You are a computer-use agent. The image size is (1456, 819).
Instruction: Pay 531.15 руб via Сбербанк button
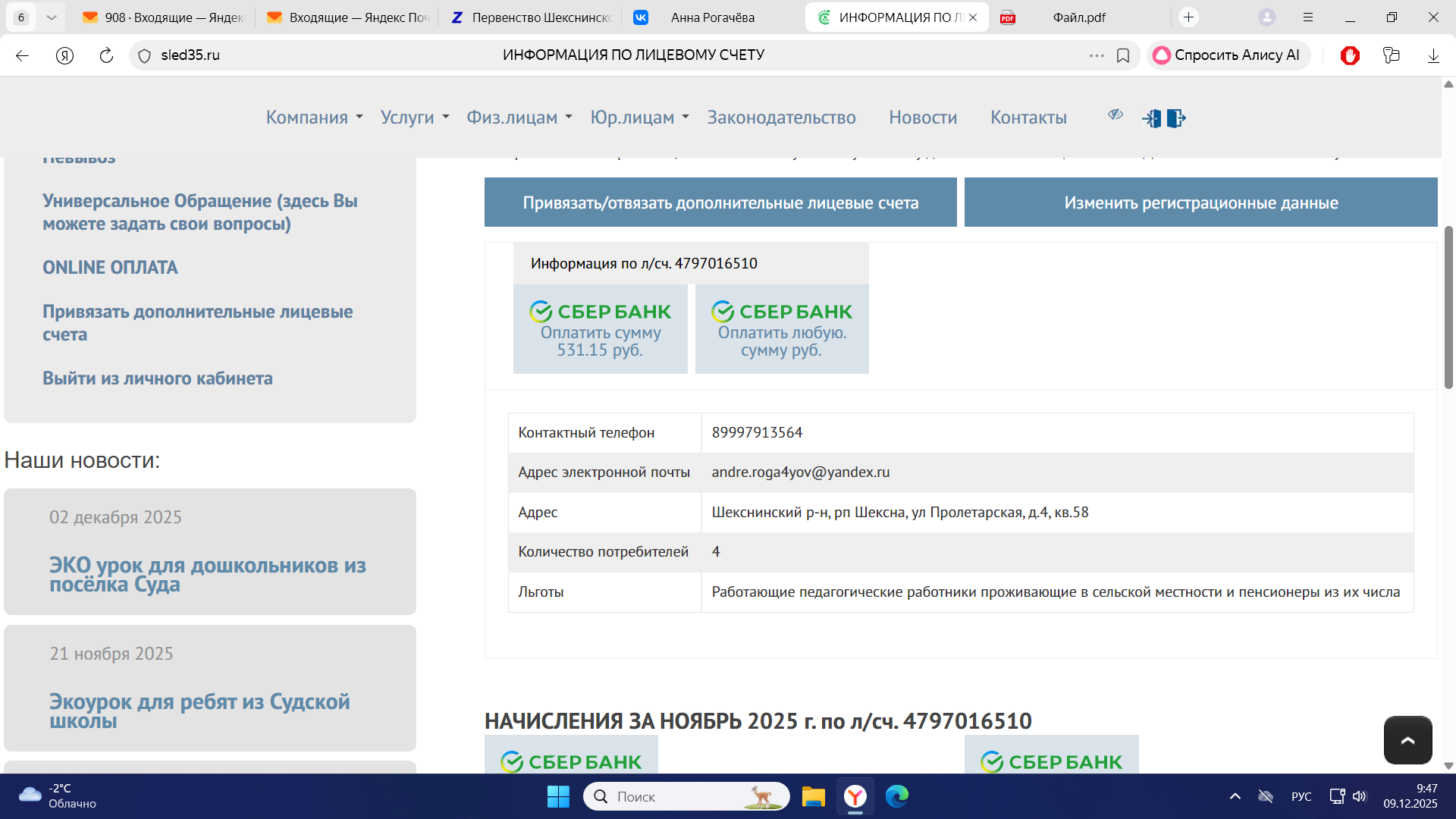pyautogui.click(x=600, y=329)
